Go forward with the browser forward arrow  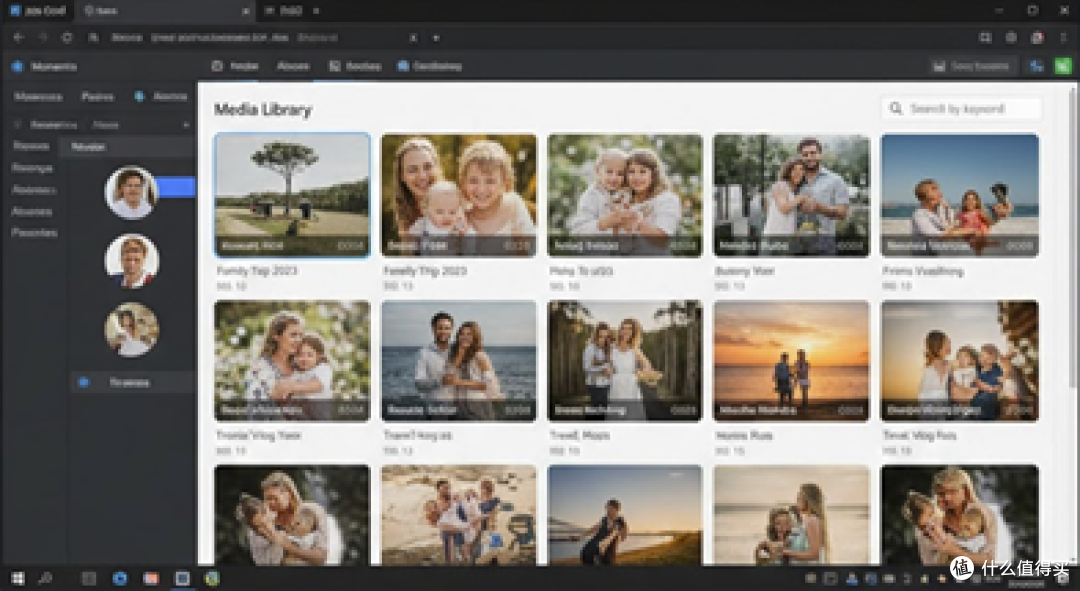(x=43, y=37)
